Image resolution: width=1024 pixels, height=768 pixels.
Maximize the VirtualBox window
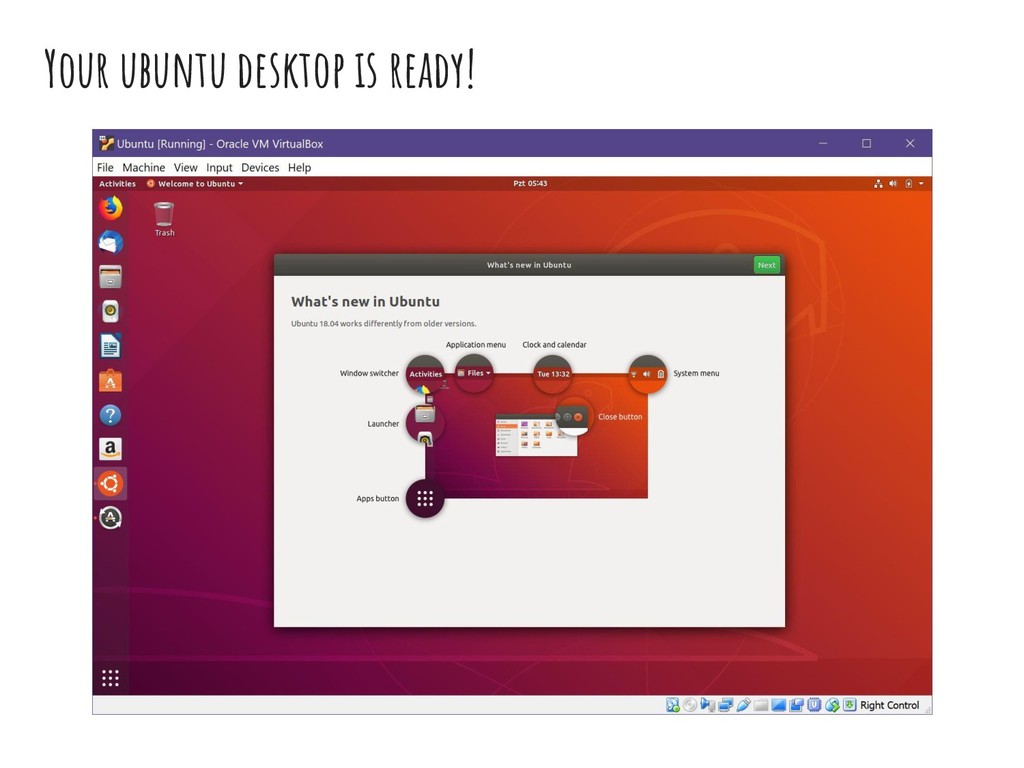(867, 144)
